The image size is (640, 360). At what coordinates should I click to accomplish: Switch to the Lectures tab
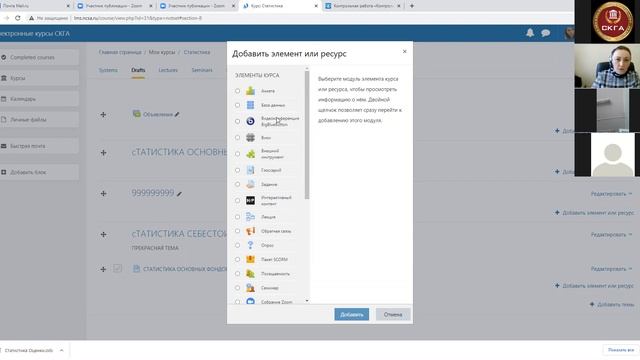pyautogui.click(x=168, y=70)
